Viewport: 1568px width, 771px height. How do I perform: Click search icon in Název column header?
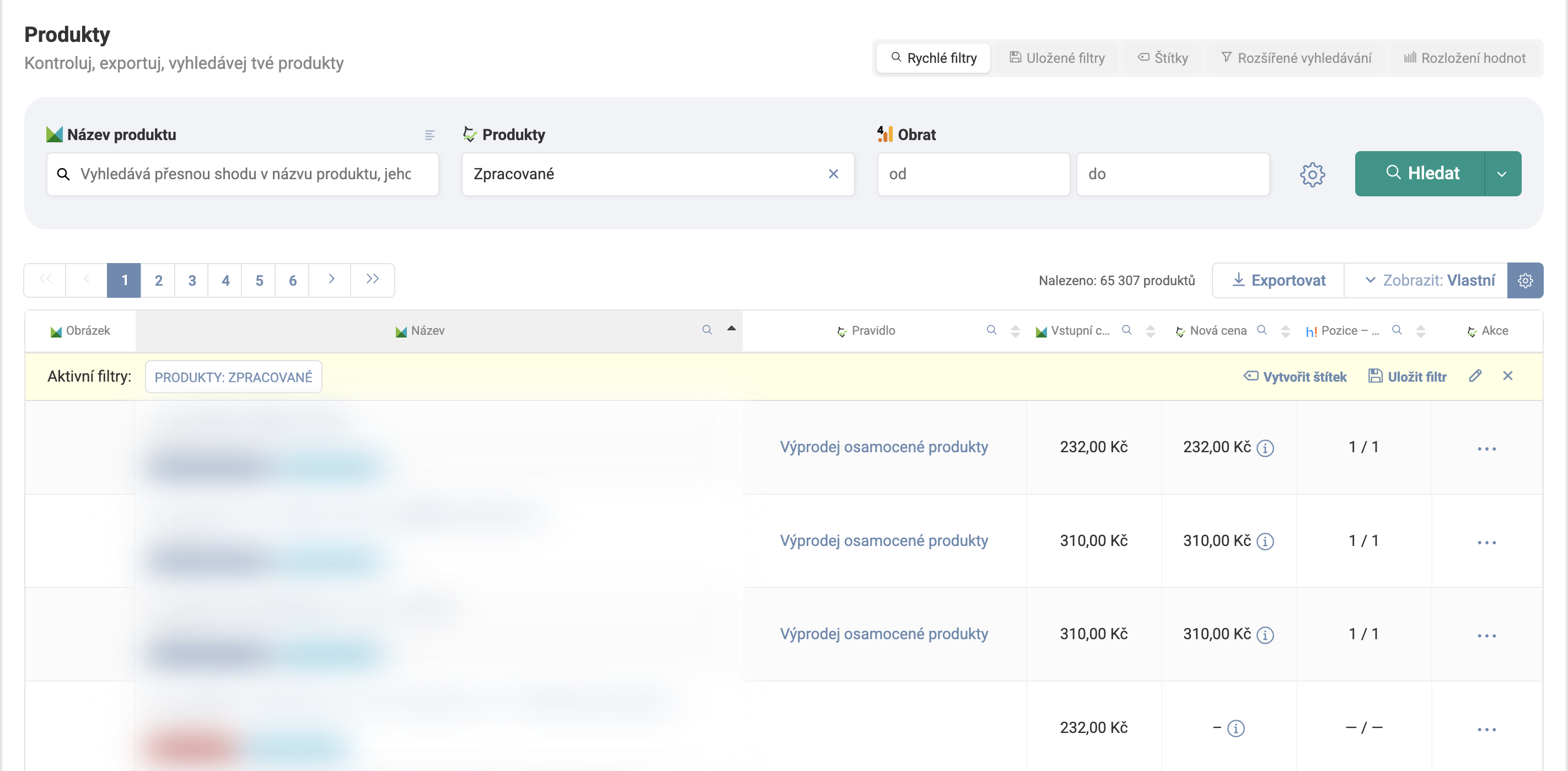click(707, 330)
